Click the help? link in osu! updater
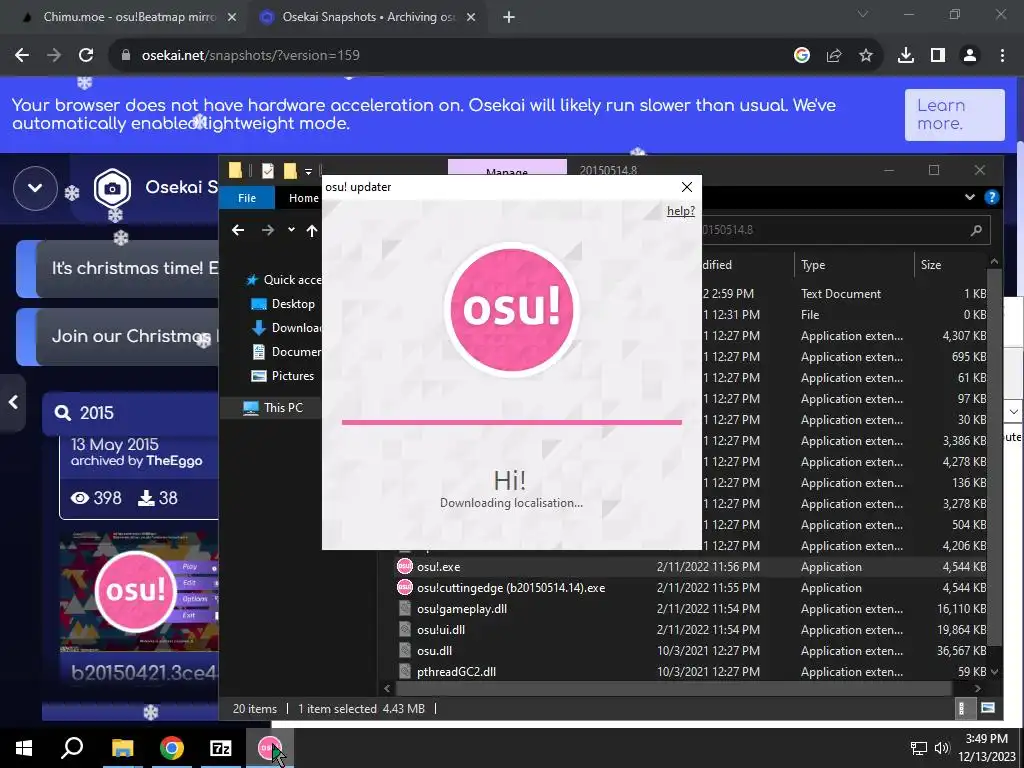The image size is (1024, 768). tap(680, 211)
